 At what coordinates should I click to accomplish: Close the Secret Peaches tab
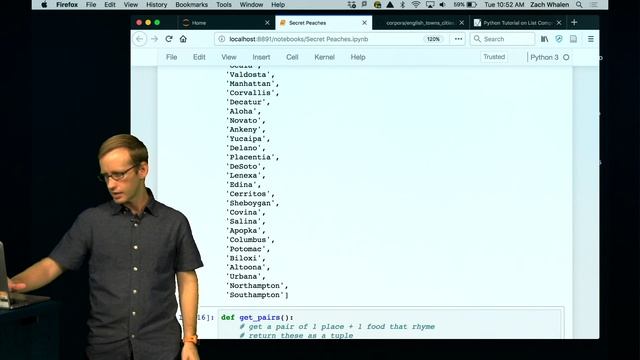point(364,23)
